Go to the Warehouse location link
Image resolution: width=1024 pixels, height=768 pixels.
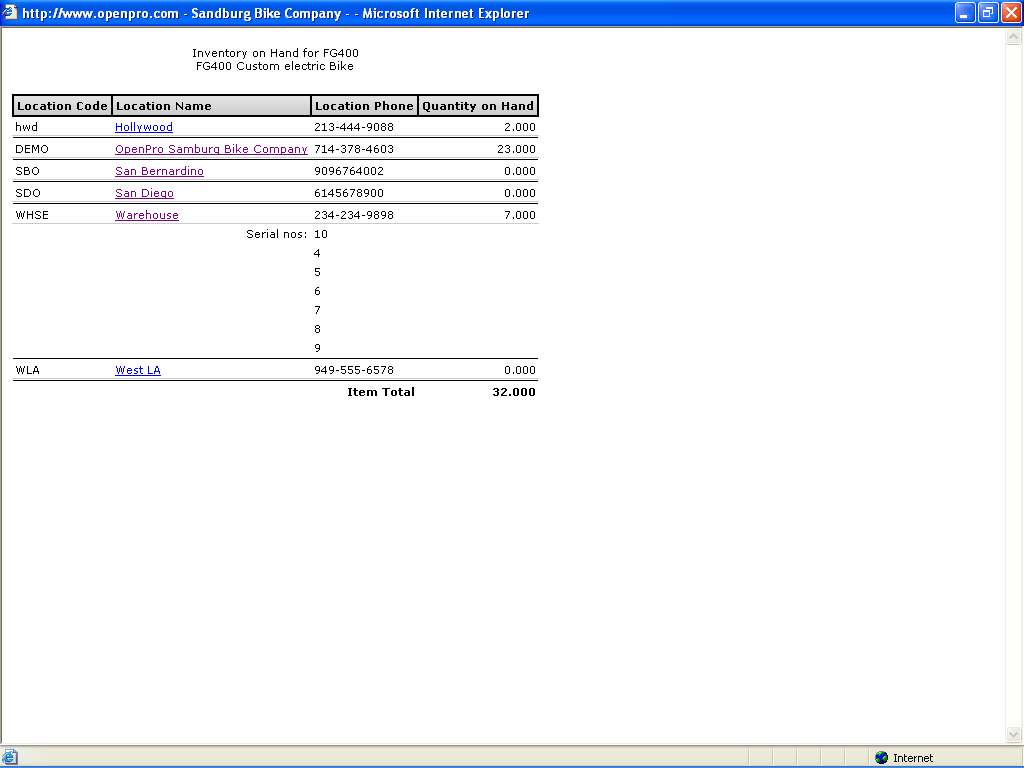[147, 215]
